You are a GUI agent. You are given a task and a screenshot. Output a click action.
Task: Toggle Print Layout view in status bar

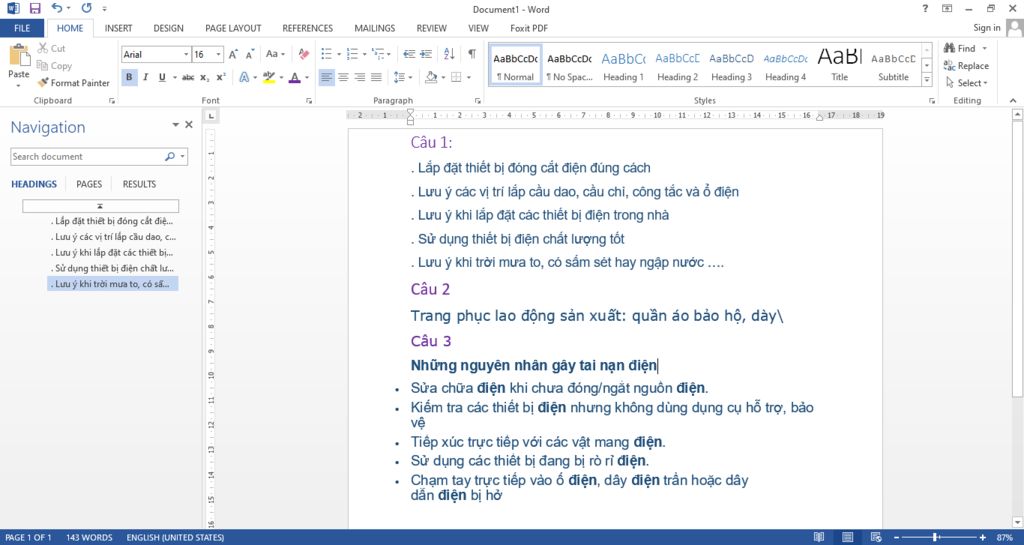848,537
